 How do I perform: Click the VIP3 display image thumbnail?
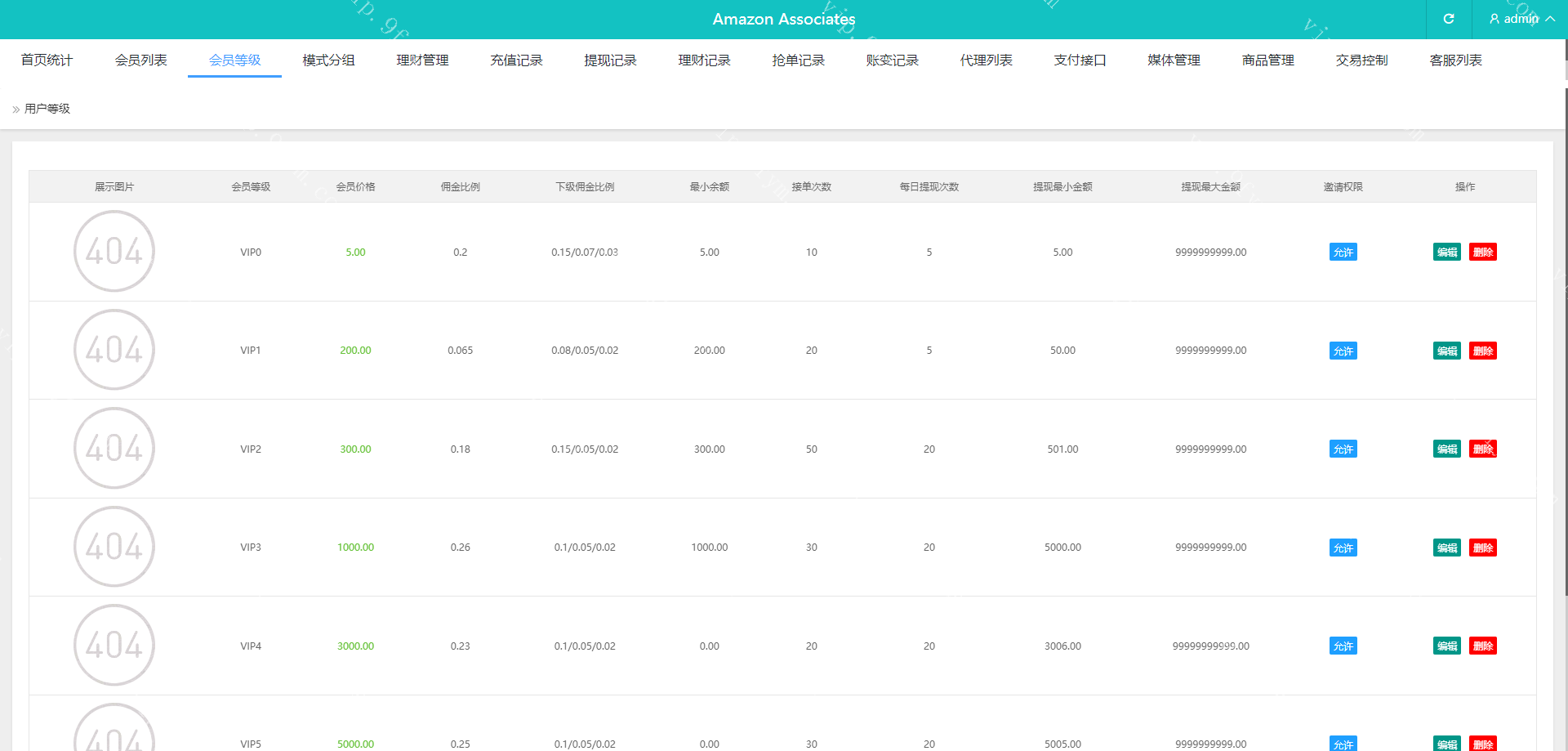tap(114, 547)
